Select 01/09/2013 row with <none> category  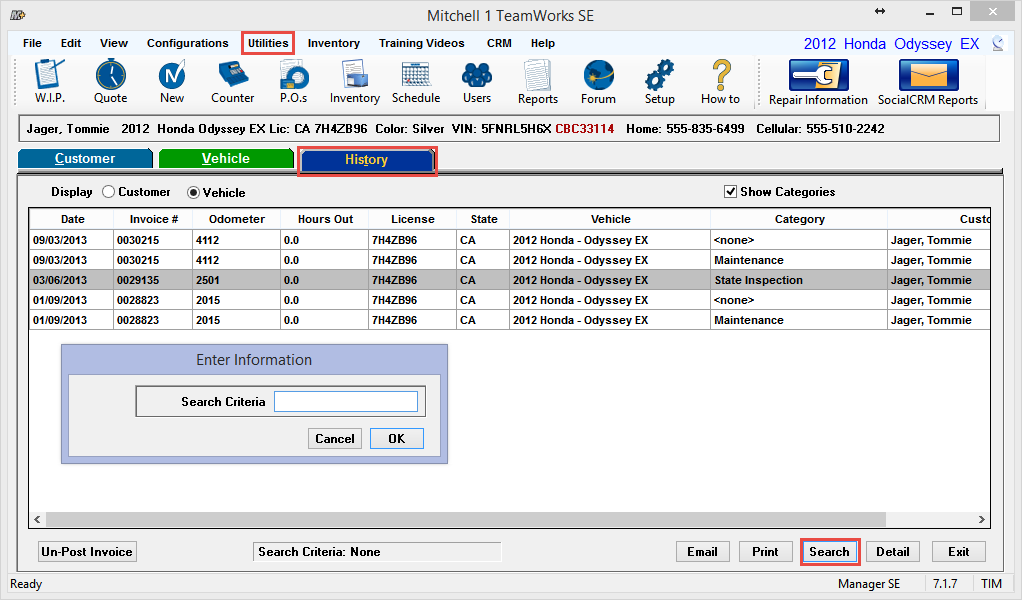(510, 300)
